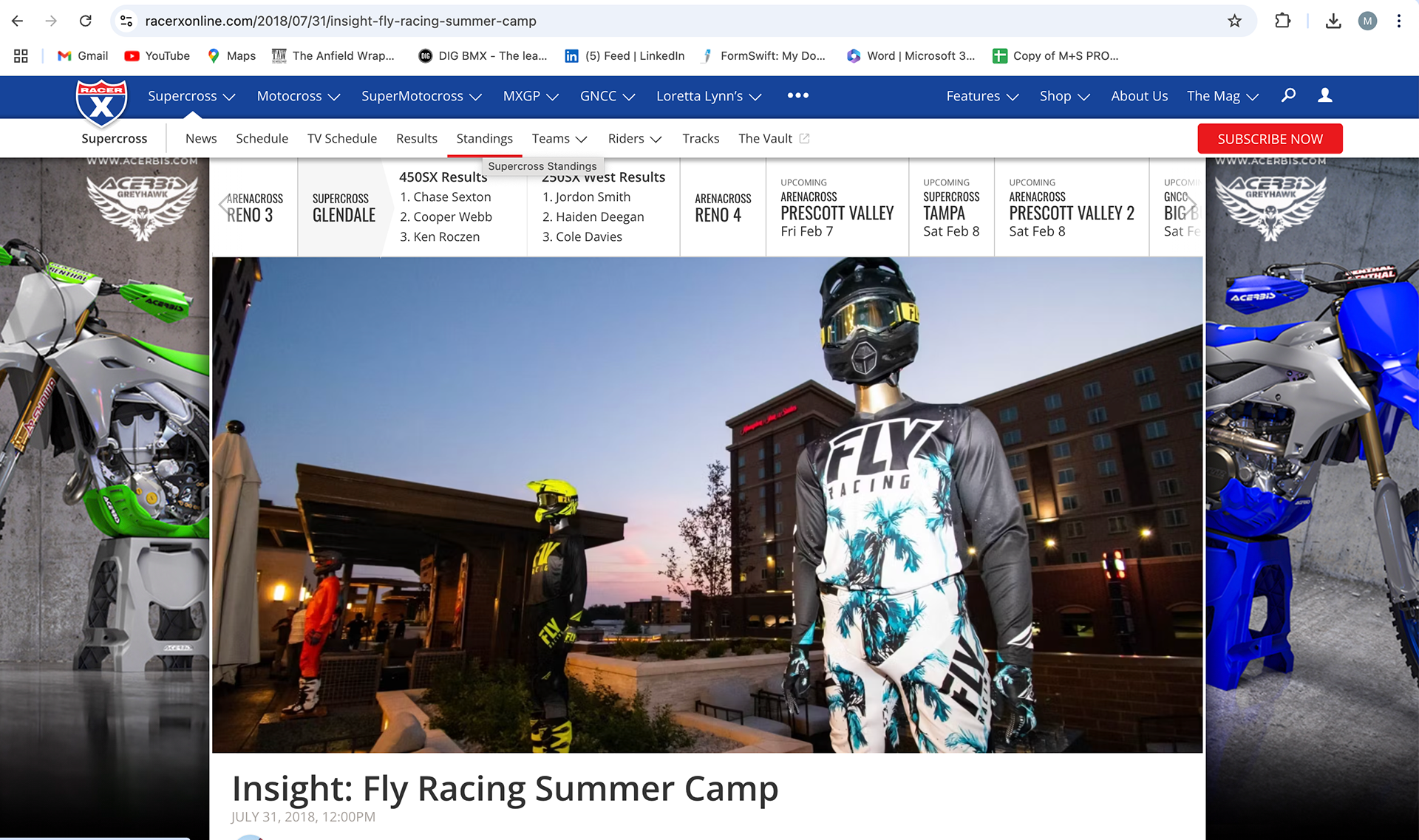
Task: Click the Racer X logo
Action: pos(101,103)
